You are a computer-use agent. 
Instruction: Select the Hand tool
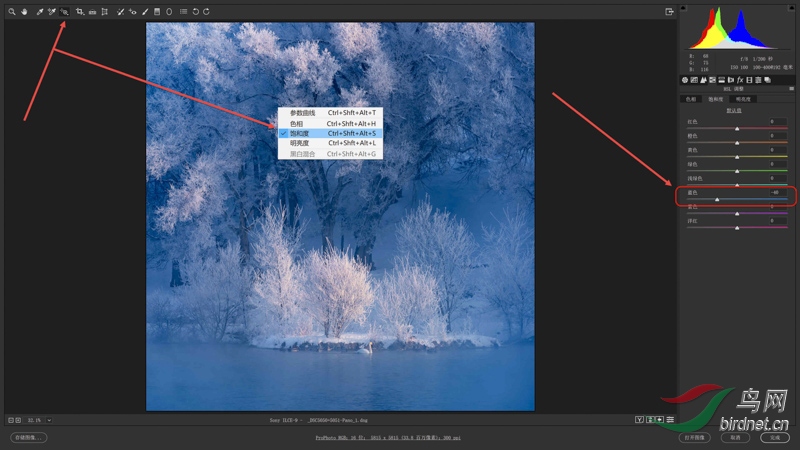[24, 12]
